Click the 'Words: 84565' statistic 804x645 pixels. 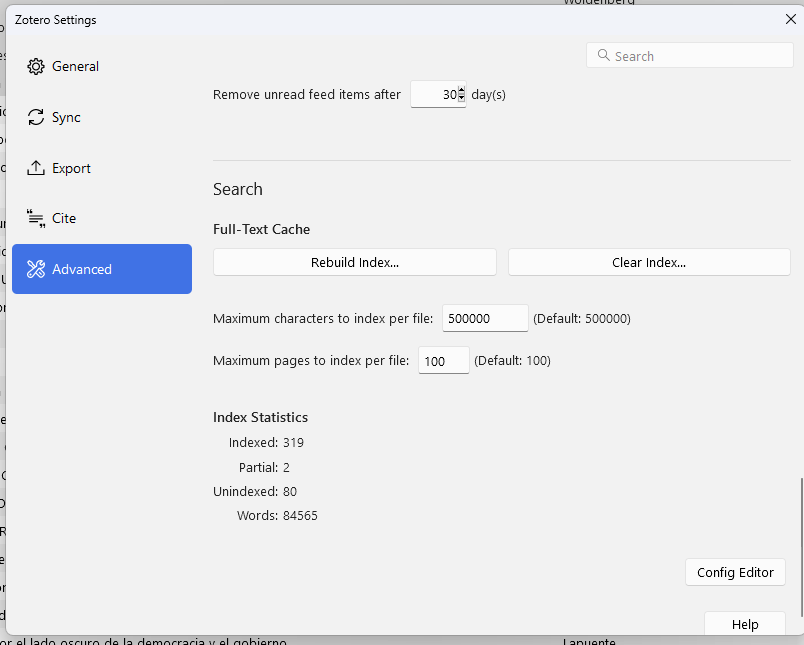coord(277,516)
